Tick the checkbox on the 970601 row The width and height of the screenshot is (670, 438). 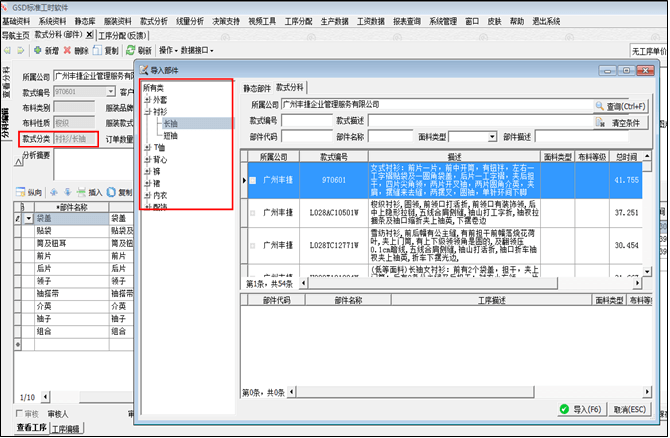(x=253, y=181)
